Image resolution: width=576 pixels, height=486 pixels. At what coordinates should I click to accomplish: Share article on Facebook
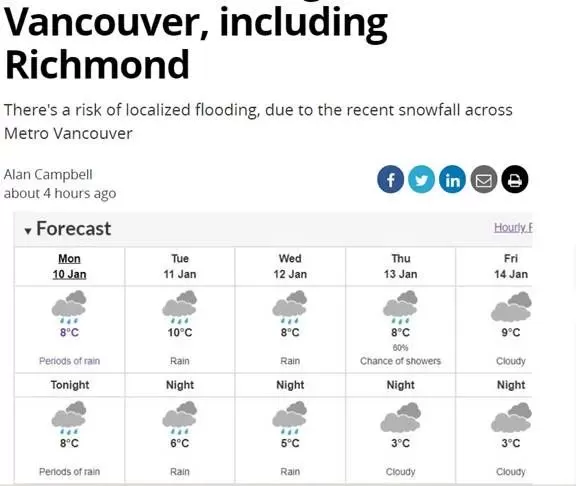pyautogui.click(x=390, y=179)
